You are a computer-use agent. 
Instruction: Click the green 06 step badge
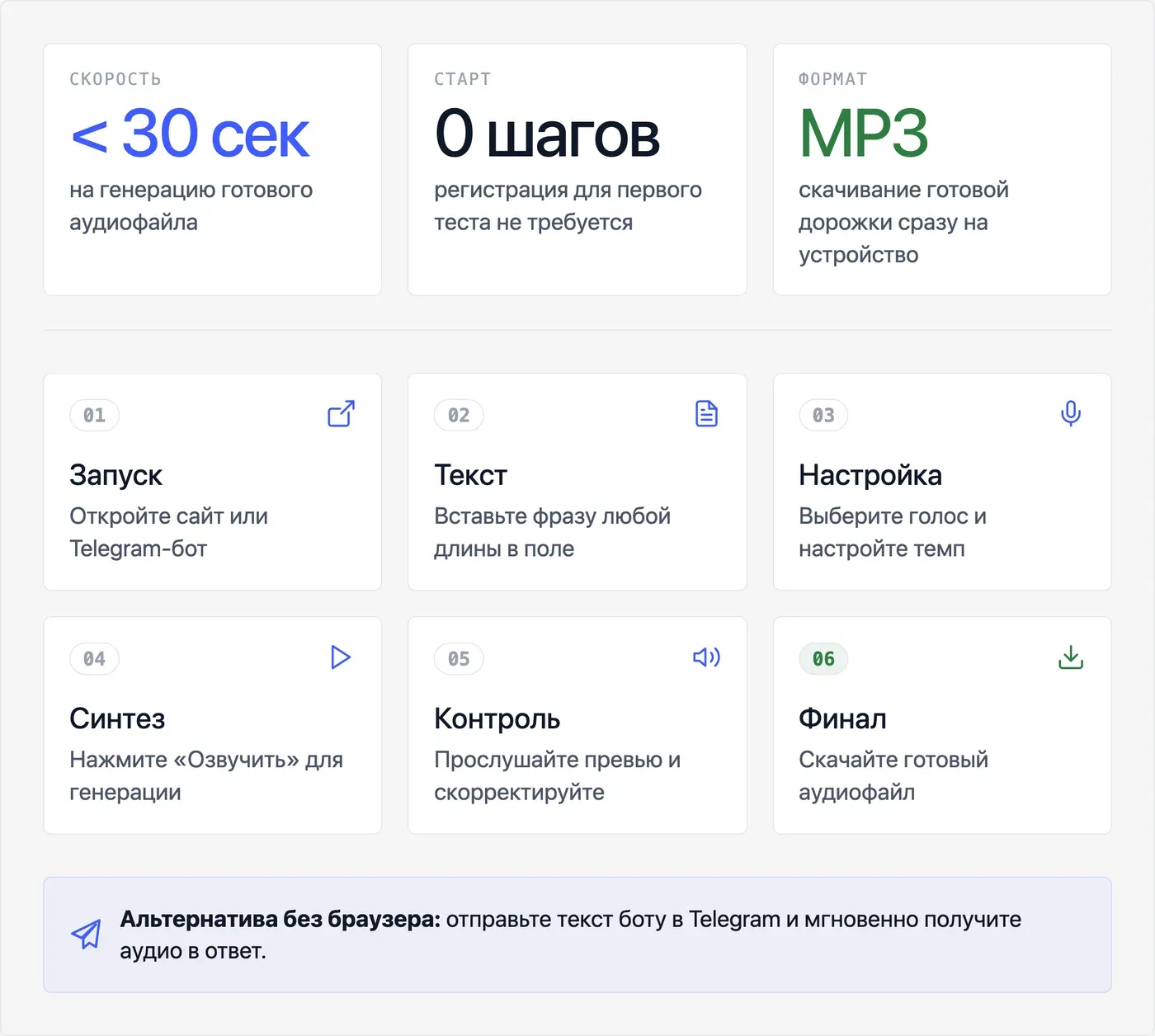(823, 659)
